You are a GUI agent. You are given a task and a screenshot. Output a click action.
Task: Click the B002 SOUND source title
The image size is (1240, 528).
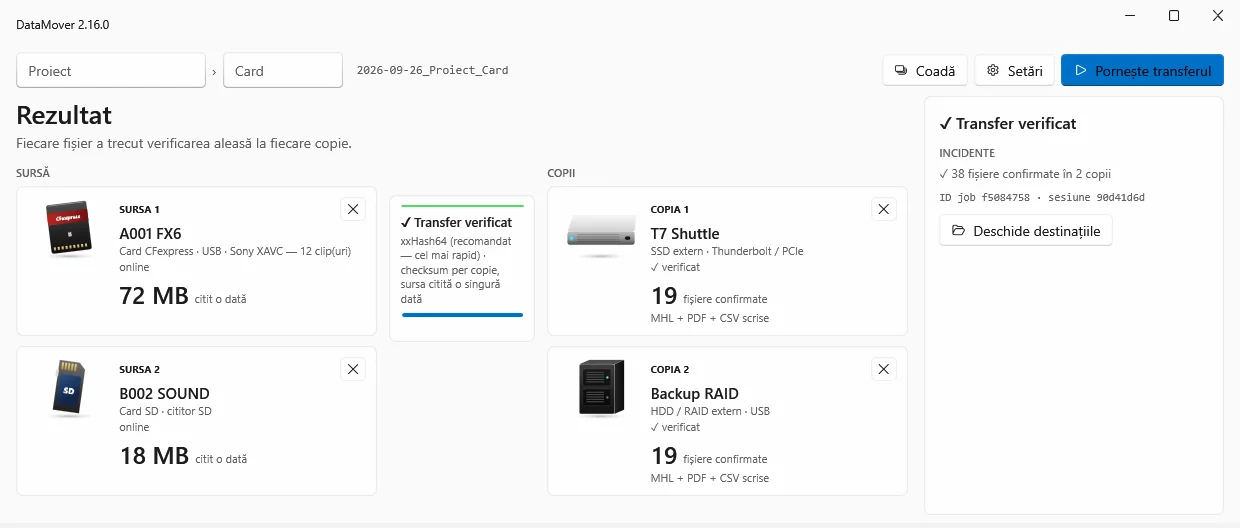pos(164,394)
